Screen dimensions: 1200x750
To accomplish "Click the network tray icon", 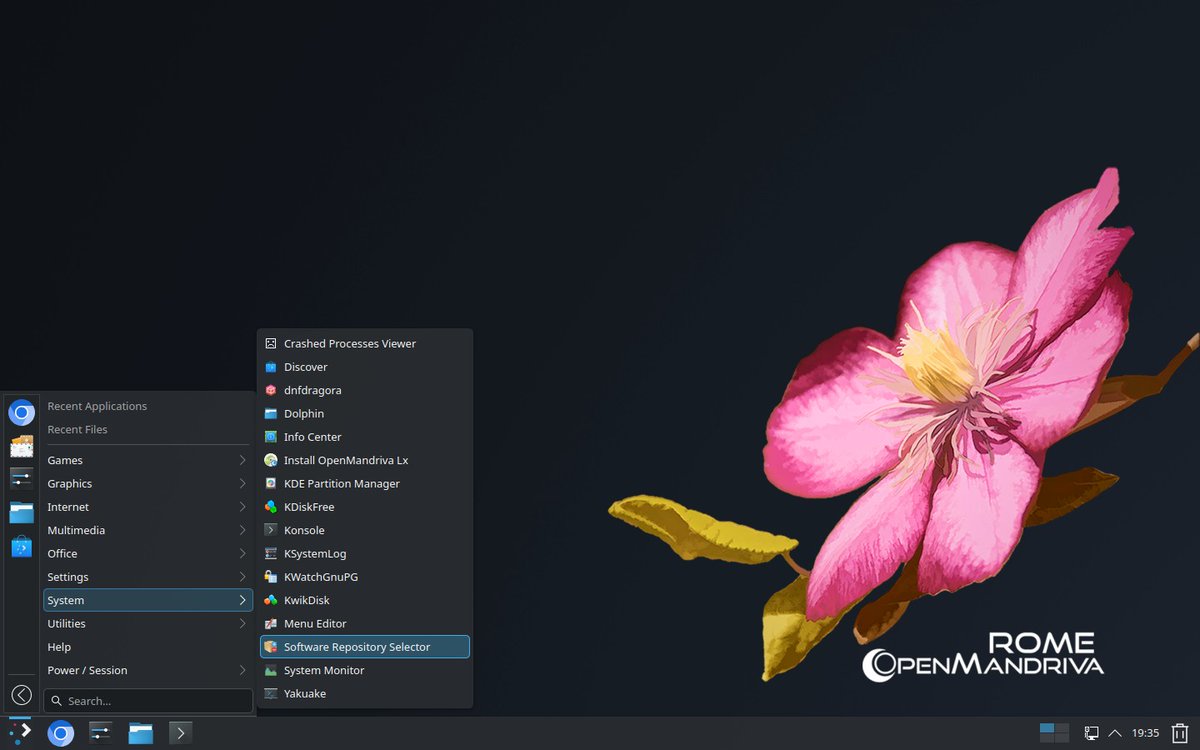I will [x=1092, y=733].
